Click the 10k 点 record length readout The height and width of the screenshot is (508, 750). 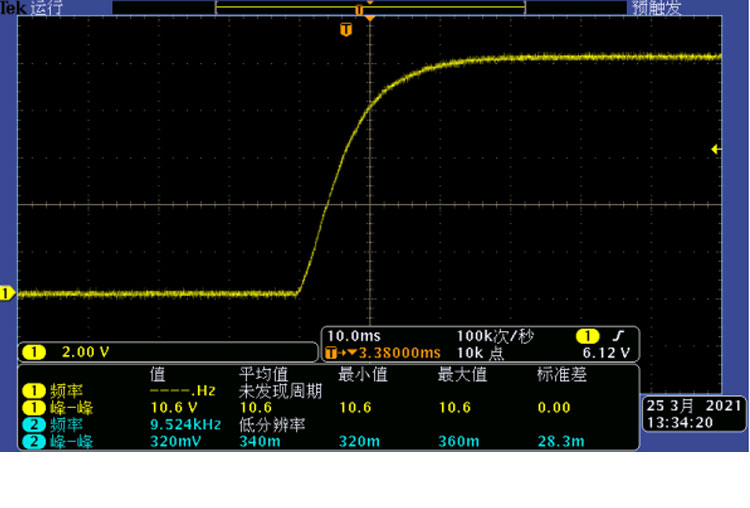pyautogui.click(x=480, y=353)
